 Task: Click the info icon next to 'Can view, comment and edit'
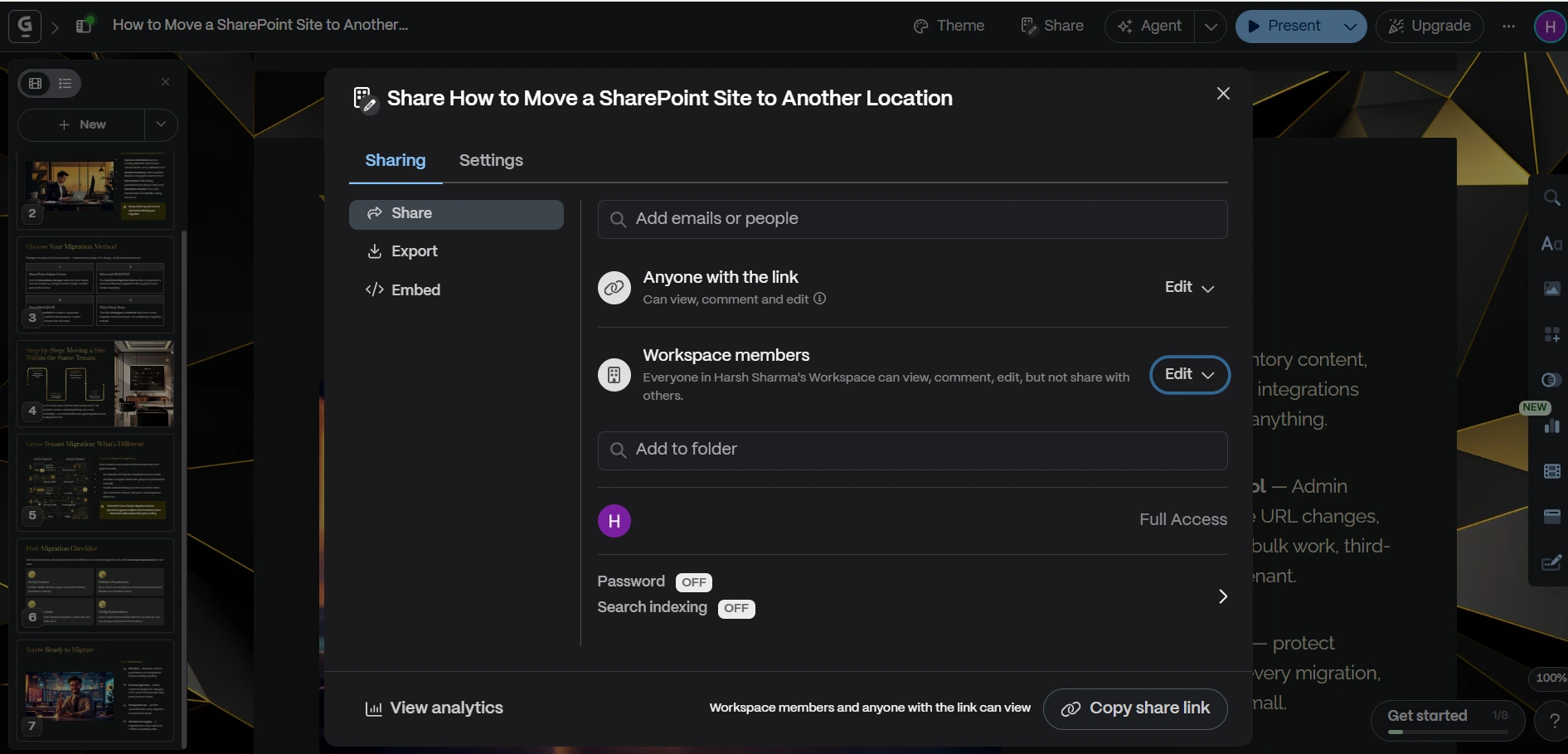819,299
